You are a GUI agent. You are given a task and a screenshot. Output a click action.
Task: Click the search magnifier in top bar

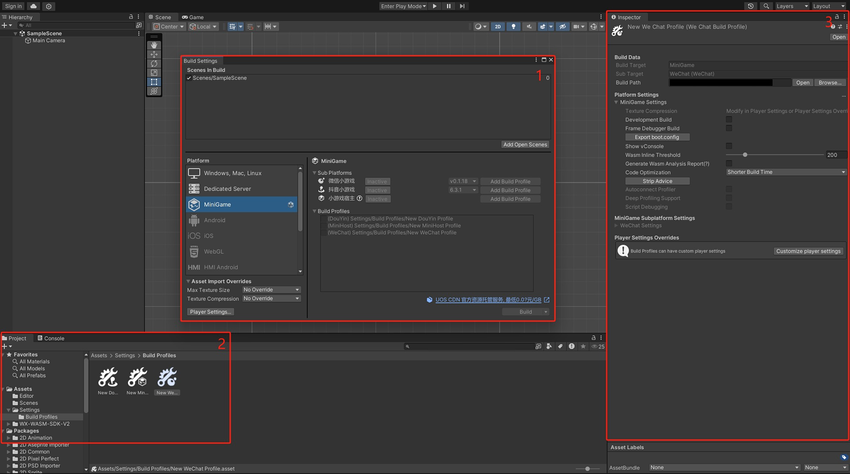[x=765, y=6]
